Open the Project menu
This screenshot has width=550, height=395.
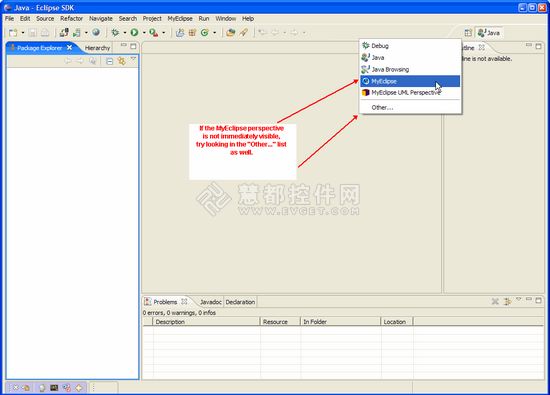tap(152, 19)
